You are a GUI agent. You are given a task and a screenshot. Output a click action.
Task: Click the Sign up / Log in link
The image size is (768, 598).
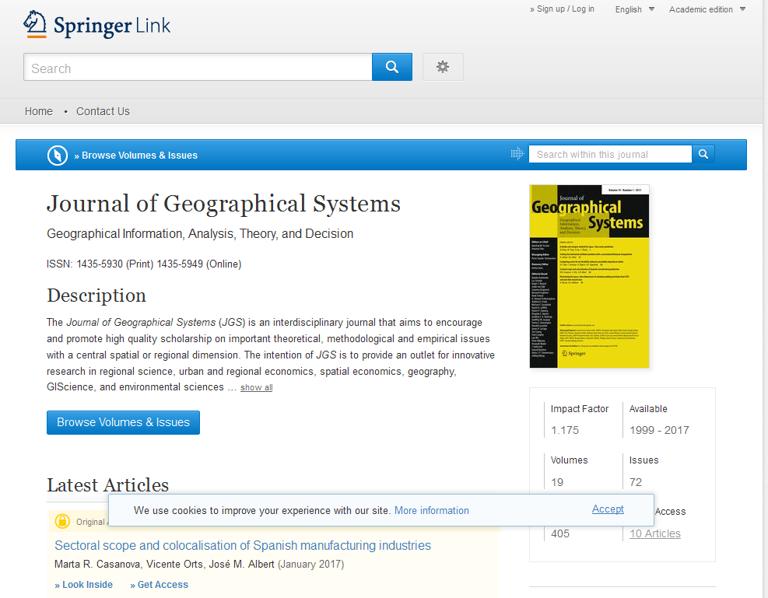pyautogui.click(x=562, y=9)
